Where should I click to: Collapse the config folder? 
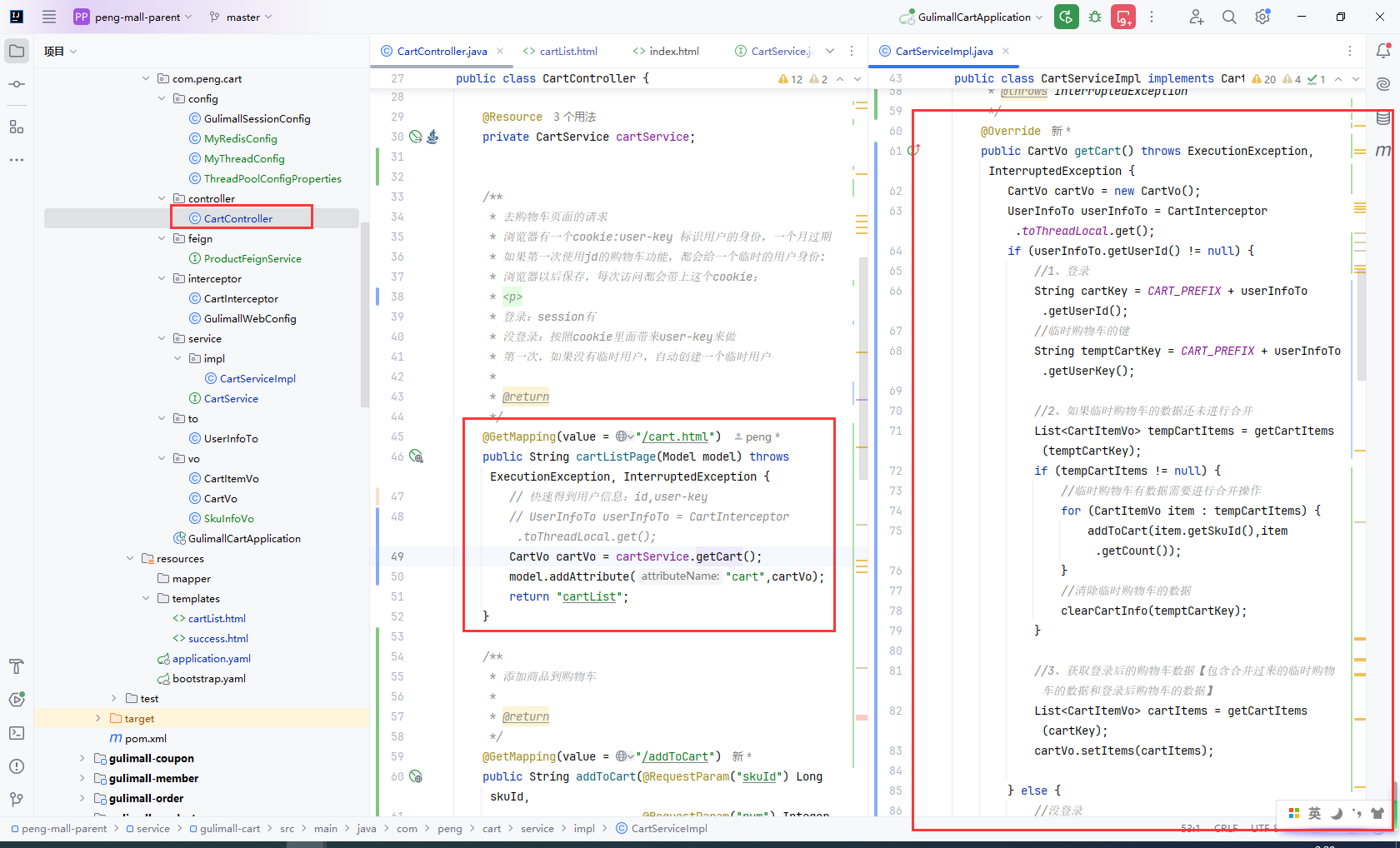pyautogui.click(x=162, y=98)
